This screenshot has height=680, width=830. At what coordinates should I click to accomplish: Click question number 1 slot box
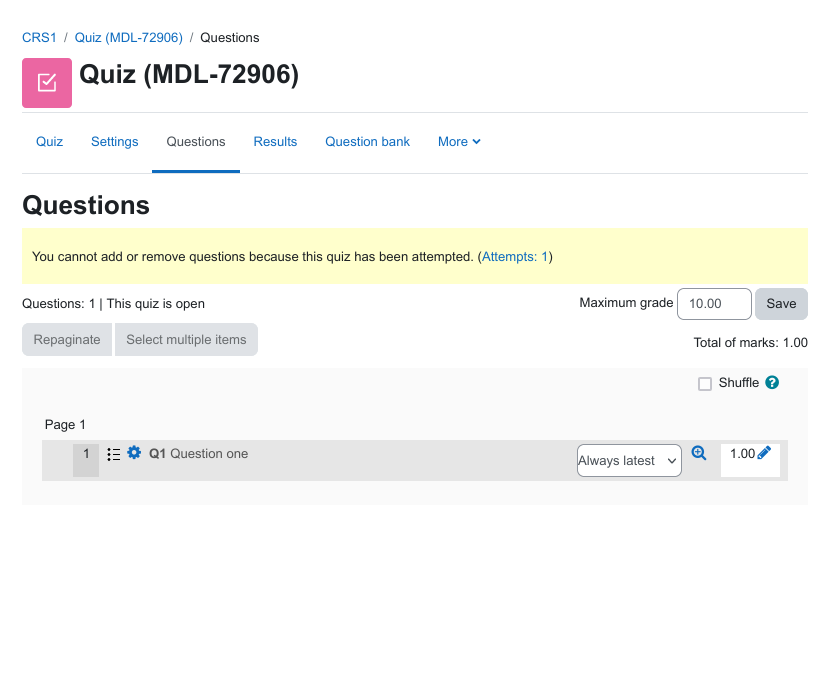86,460
